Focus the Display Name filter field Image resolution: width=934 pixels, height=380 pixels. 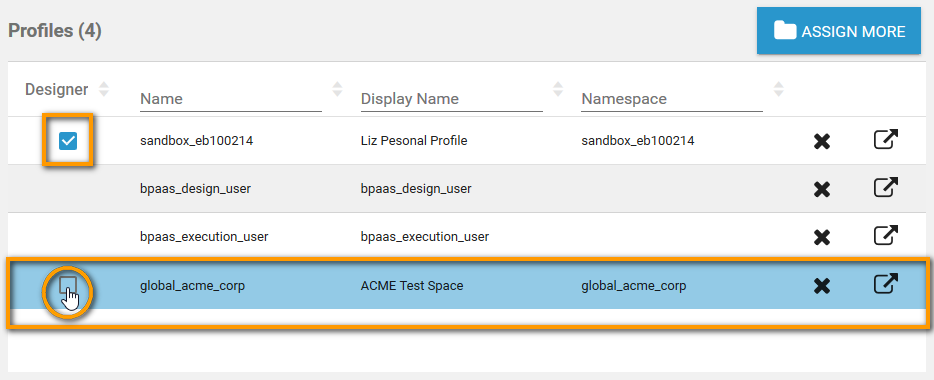point(452,99)
